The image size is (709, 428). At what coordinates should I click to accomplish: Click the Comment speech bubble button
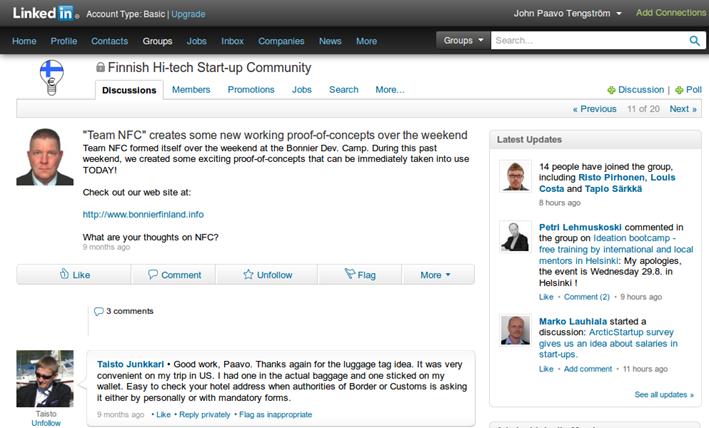(x=174, y=274)
